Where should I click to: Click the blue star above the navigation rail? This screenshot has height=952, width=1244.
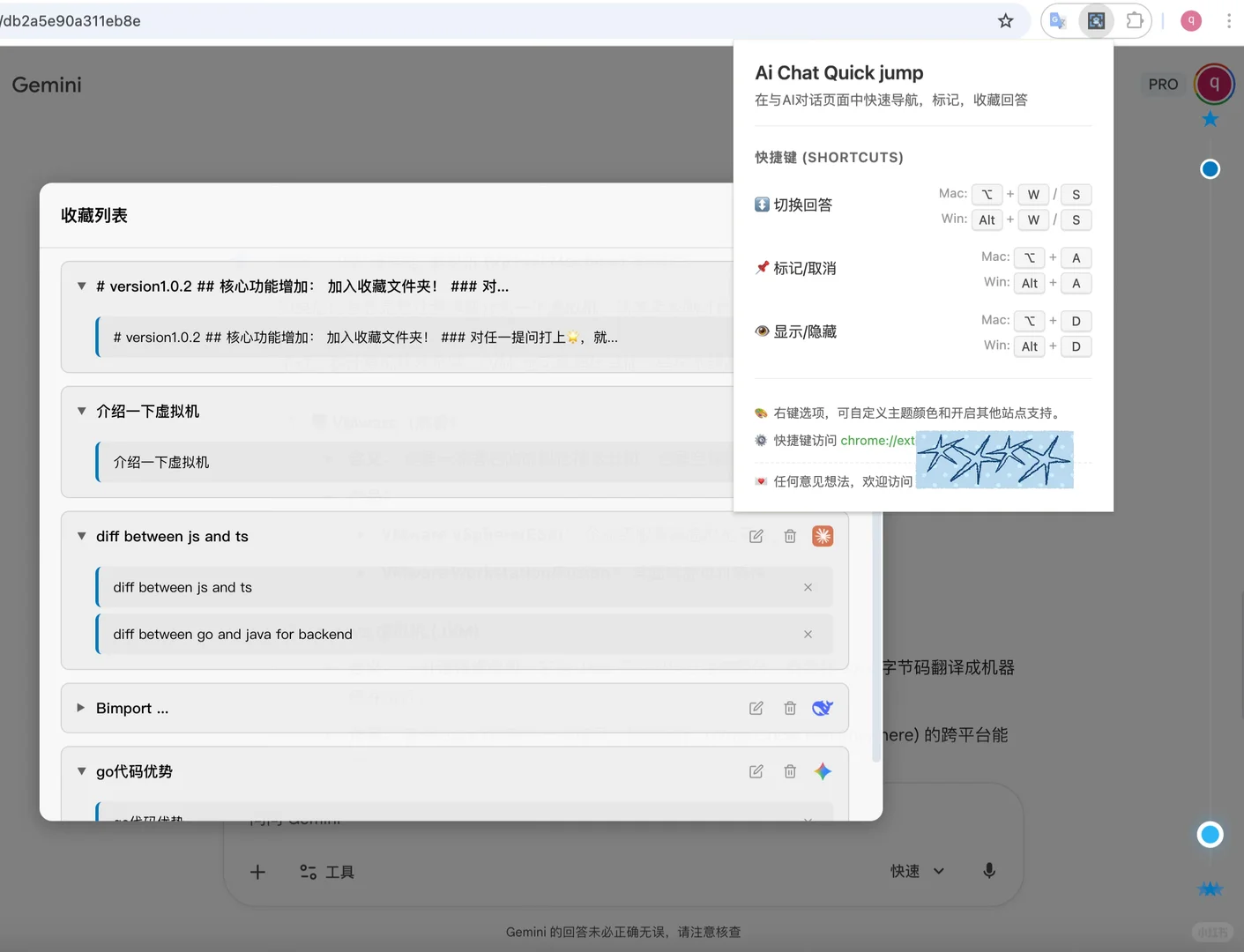(1210, 119)
